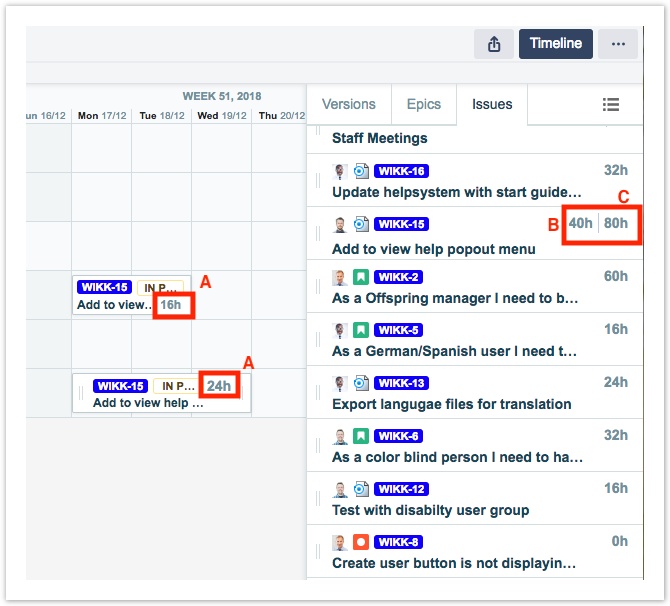Switch to the Epics tab
This screenshot has height=606, width=670.
pos(424,105)
